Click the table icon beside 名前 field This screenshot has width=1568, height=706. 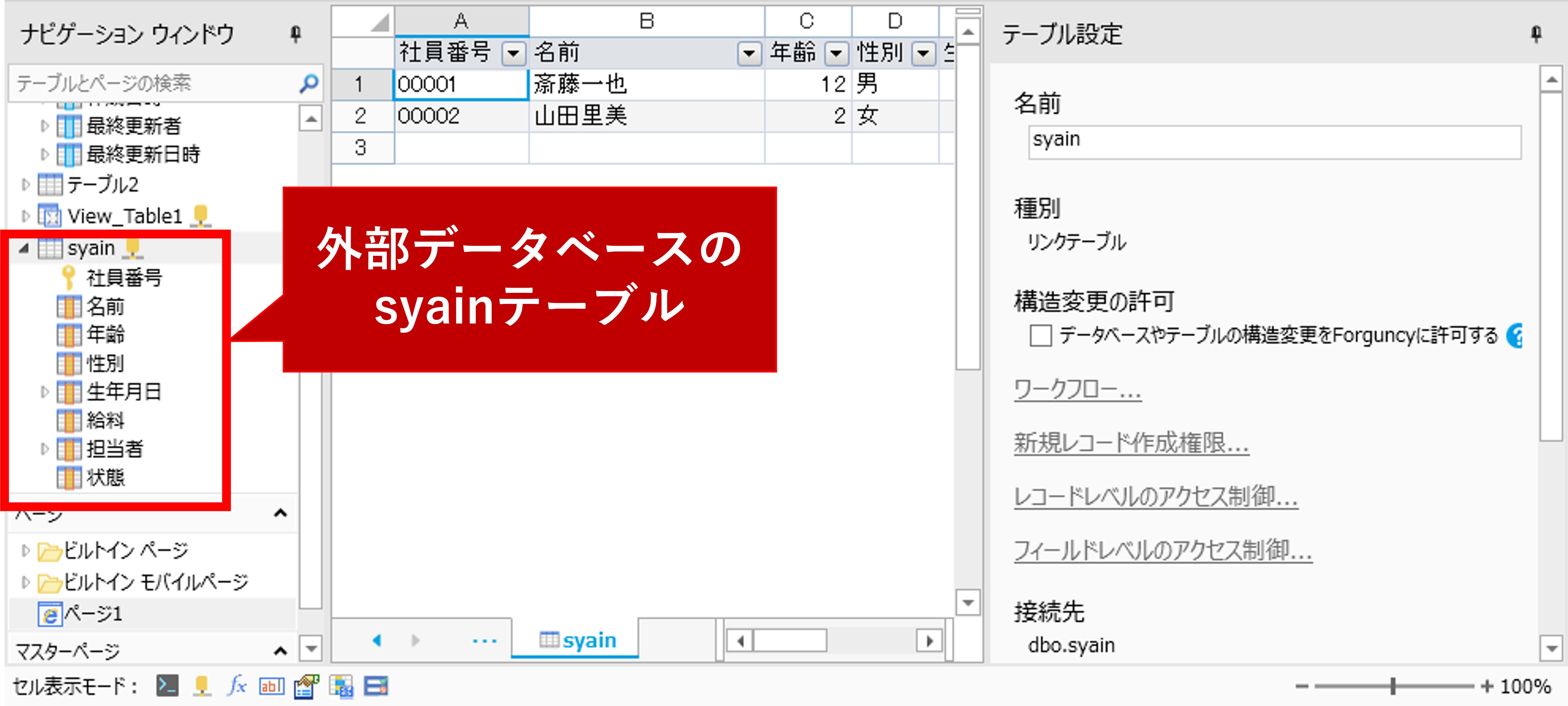tap(69, 306)
